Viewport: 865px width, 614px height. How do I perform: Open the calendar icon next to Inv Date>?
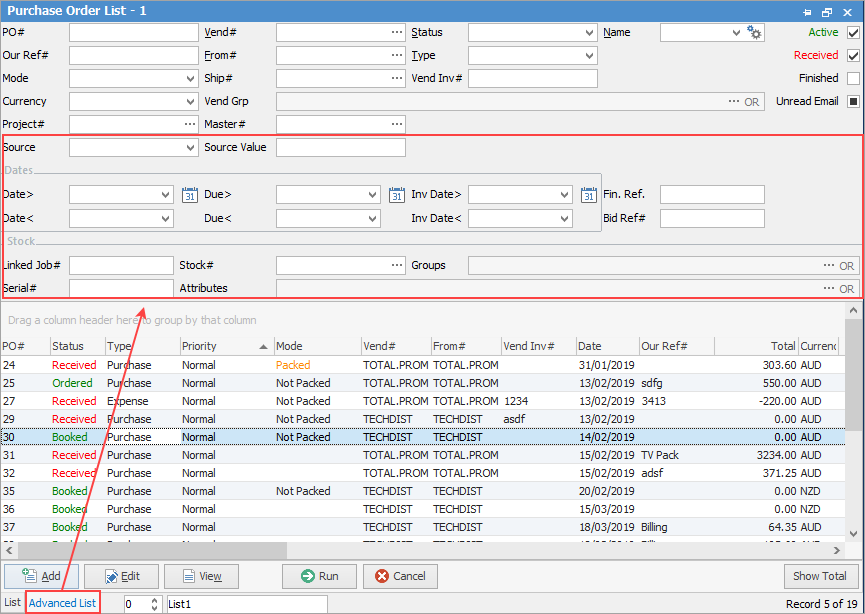tap(589, 195)
